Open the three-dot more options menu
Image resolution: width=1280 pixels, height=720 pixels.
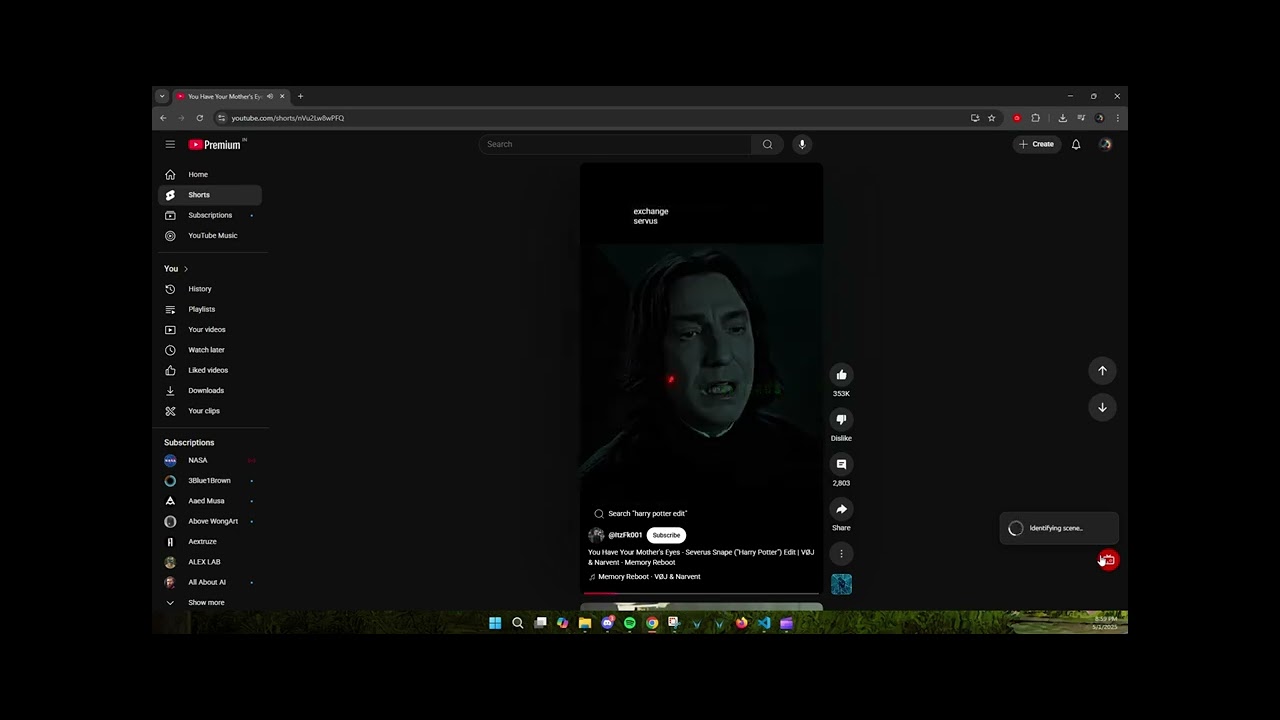[841, 553]
